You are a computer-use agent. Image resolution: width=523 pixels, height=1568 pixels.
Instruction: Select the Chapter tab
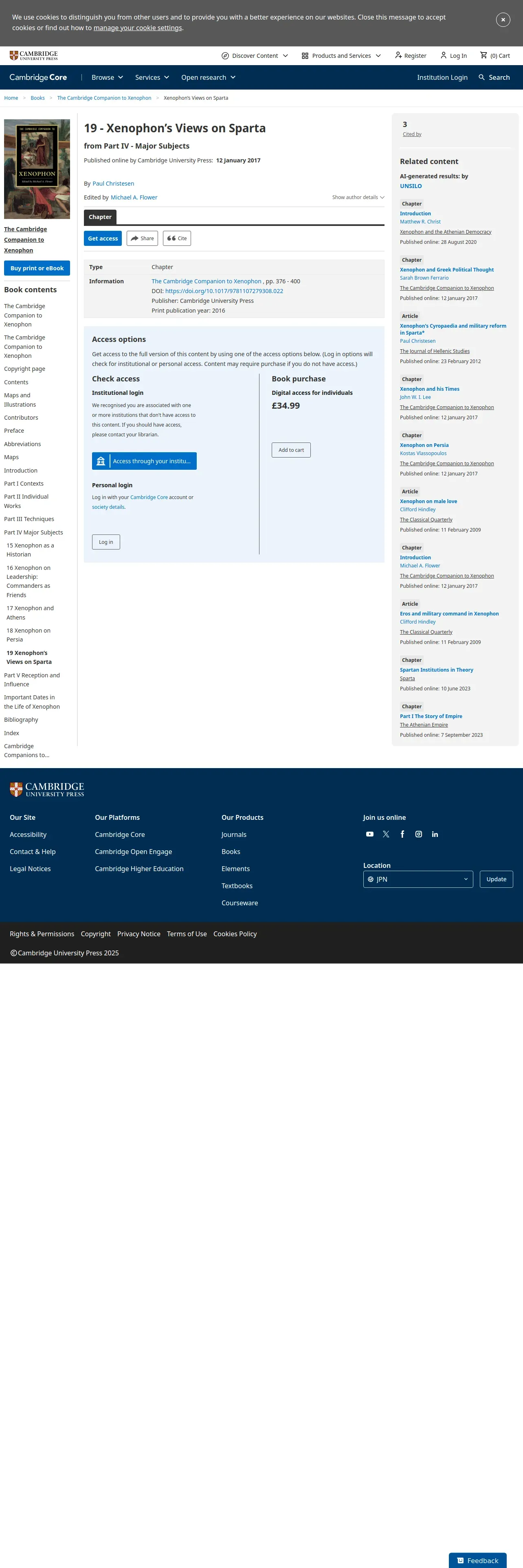tap(100, 217)
